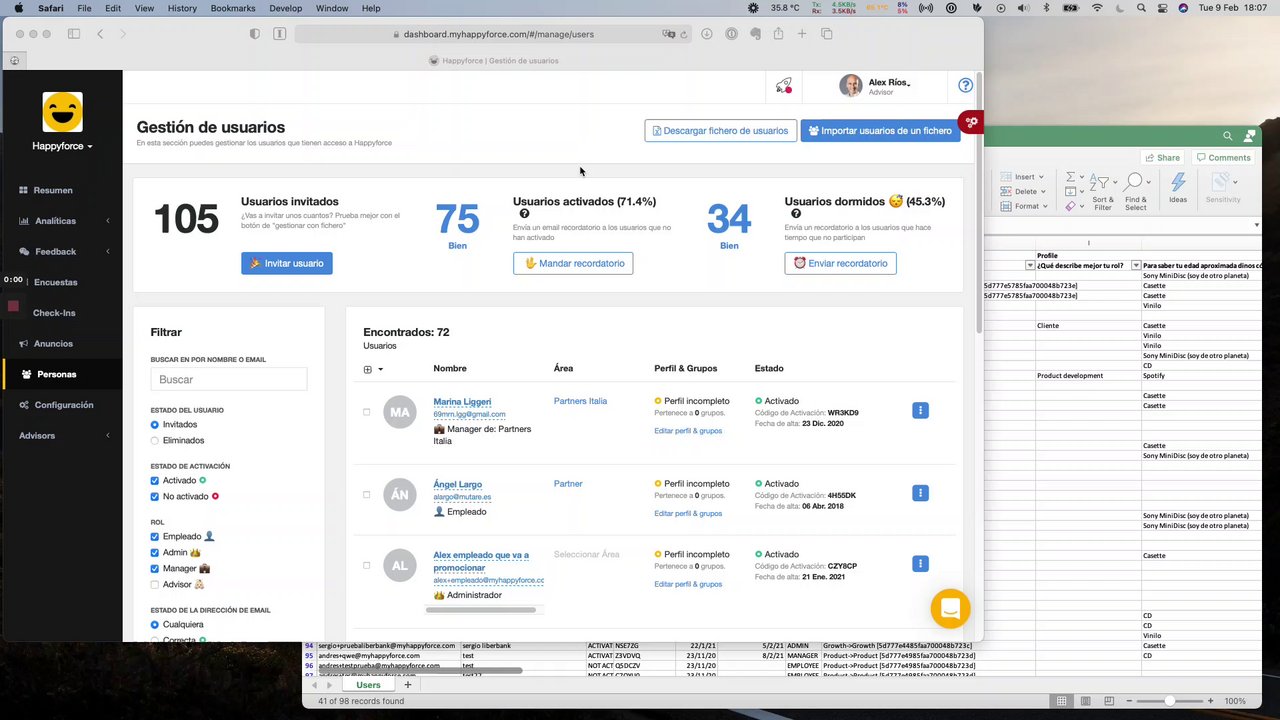This screenshot has width=1280, height=720.
Task: Tick the checkbox for Marina Liggeri
Action: pos(366,412)
